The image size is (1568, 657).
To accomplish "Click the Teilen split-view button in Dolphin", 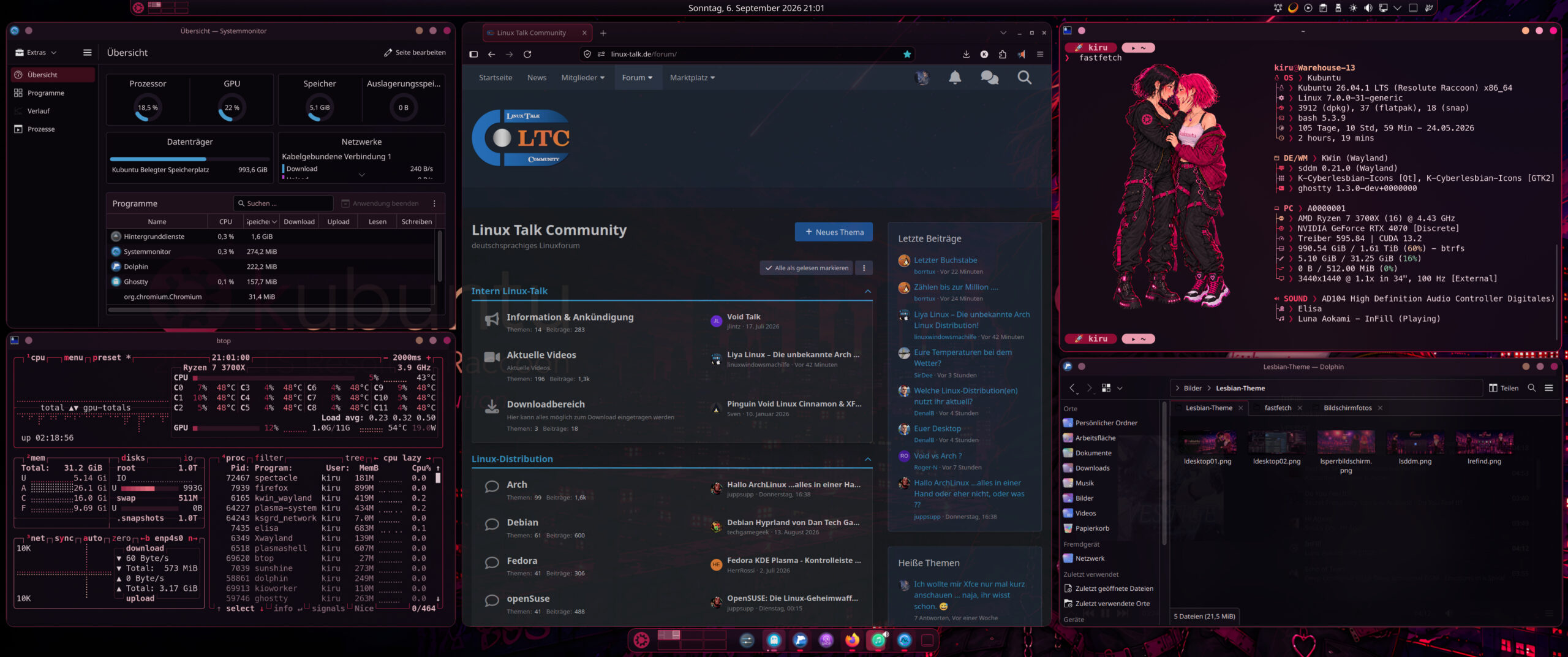I will [x=1504, y=388].
